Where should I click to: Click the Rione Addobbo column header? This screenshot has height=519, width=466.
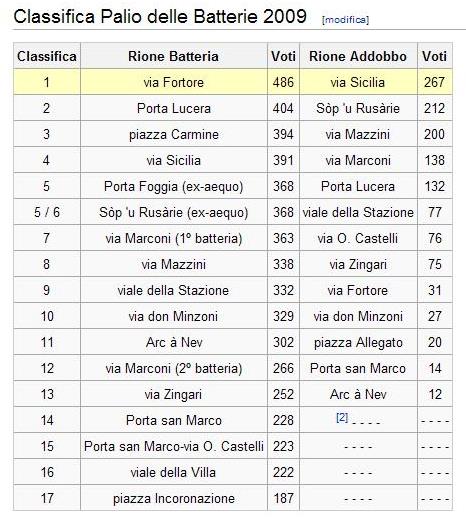(358, 56)
